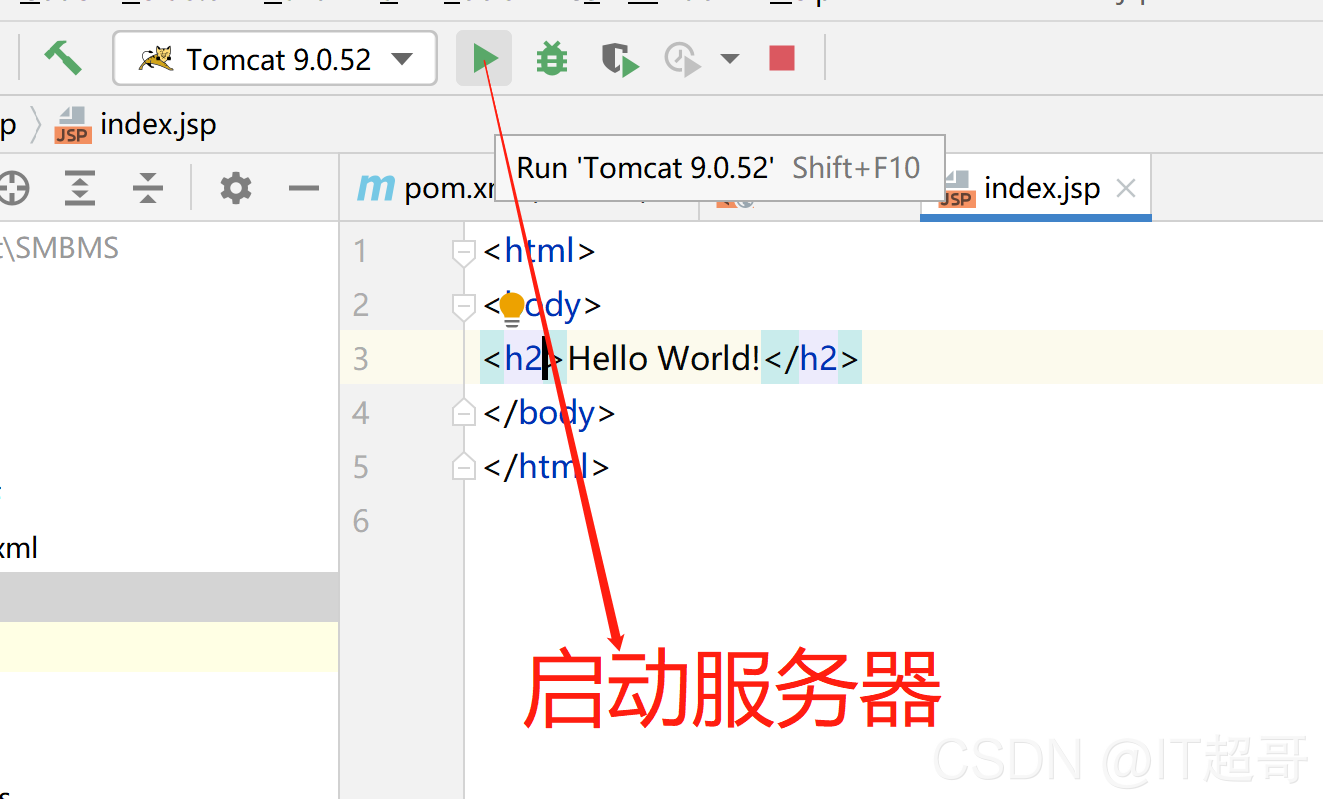Image resolution: width=1323 pixels, height=799 pixels.
Task: Open Project panel settings gear
Action: coord(235,188)
